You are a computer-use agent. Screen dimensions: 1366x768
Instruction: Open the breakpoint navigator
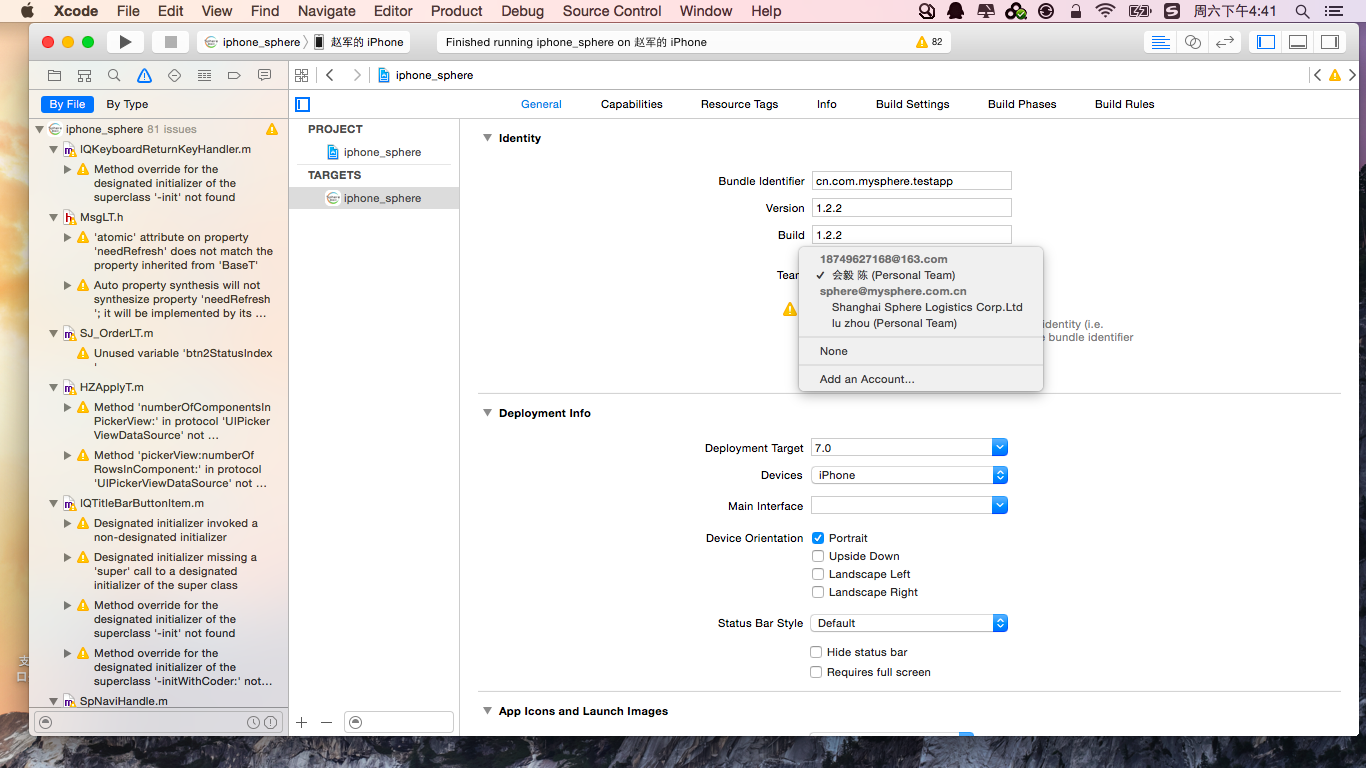[x=234, y=75]
